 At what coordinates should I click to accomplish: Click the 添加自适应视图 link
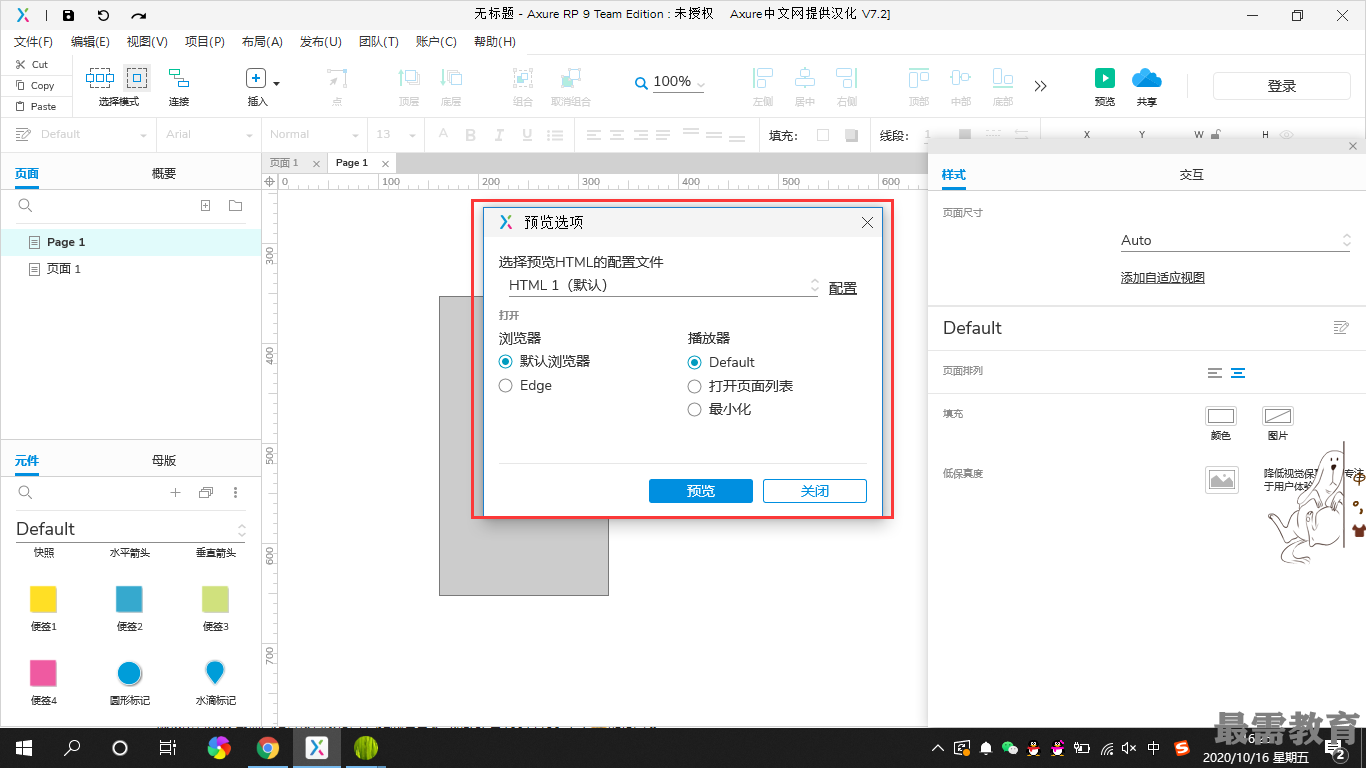(x=1163, y=278)
